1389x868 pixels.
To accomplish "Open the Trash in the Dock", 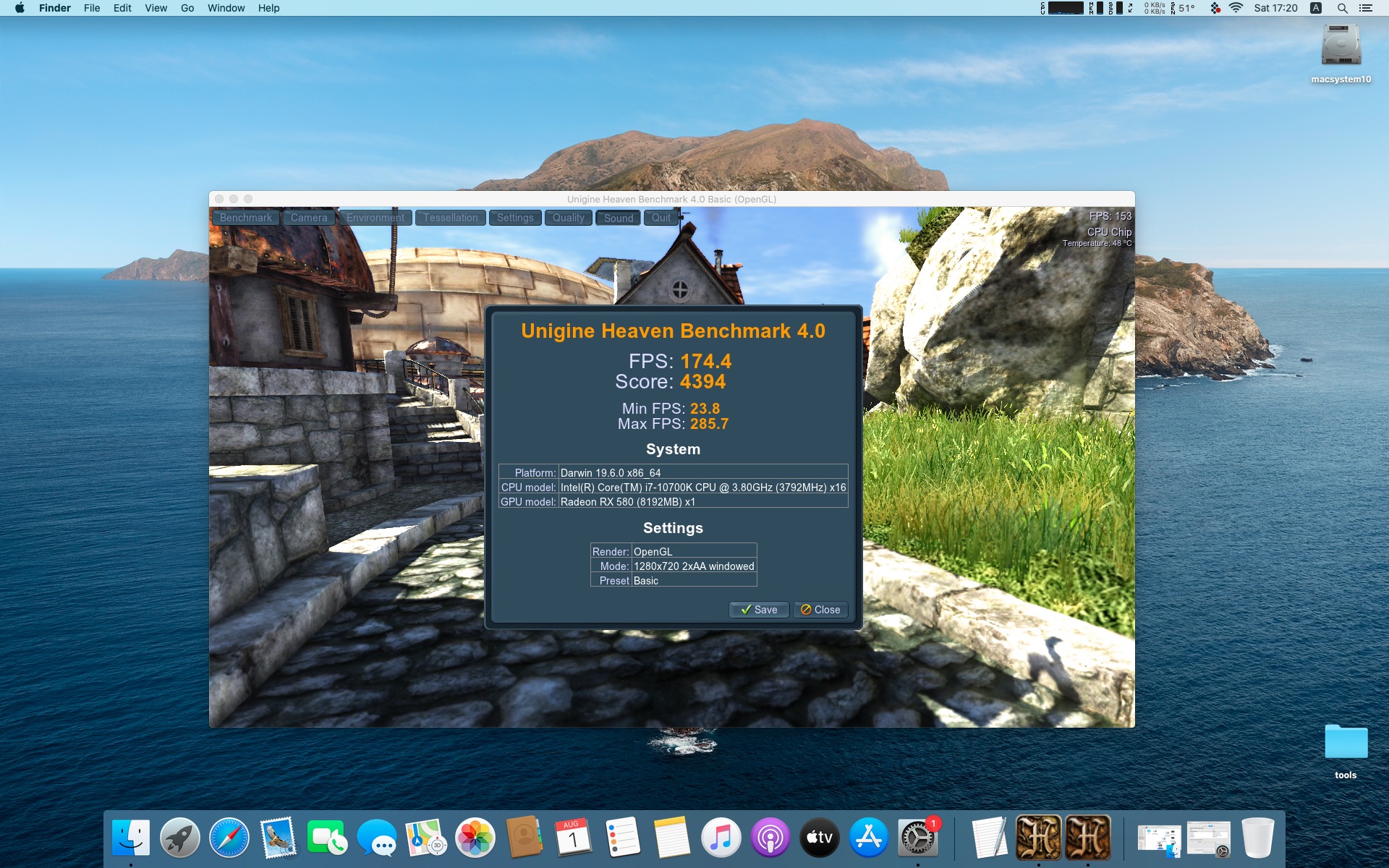I will [1257, 838].
